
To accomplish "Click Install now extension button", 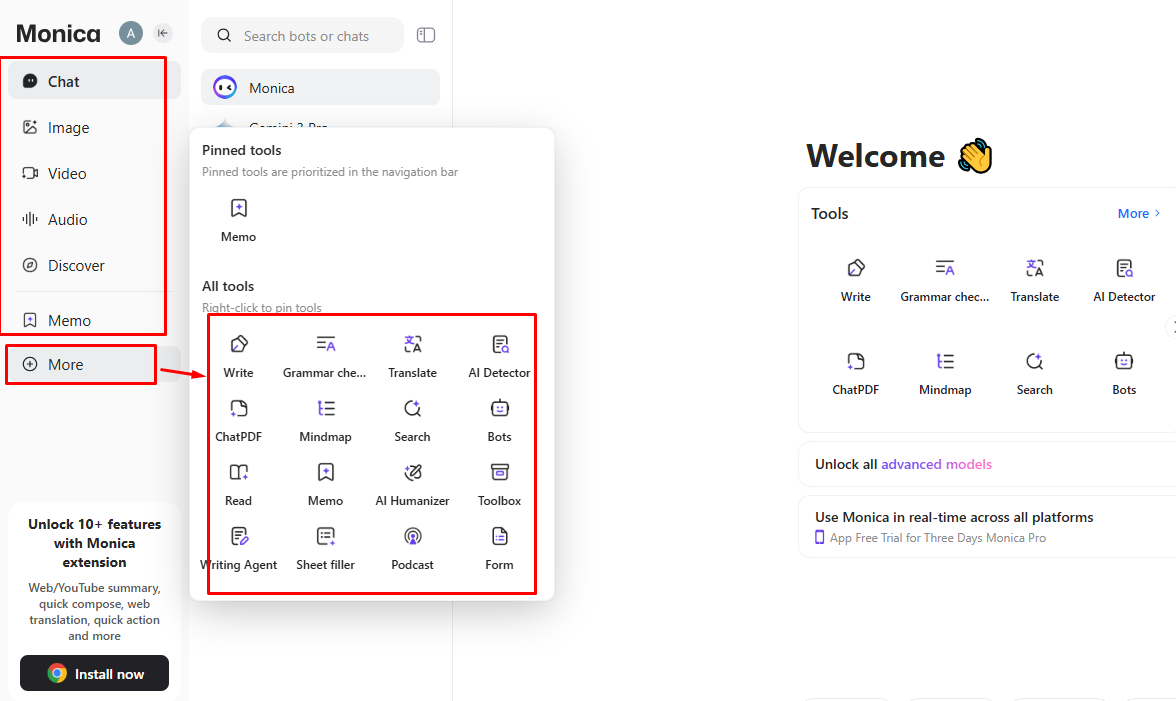I will pyautogui.click(x=94, y=673).
